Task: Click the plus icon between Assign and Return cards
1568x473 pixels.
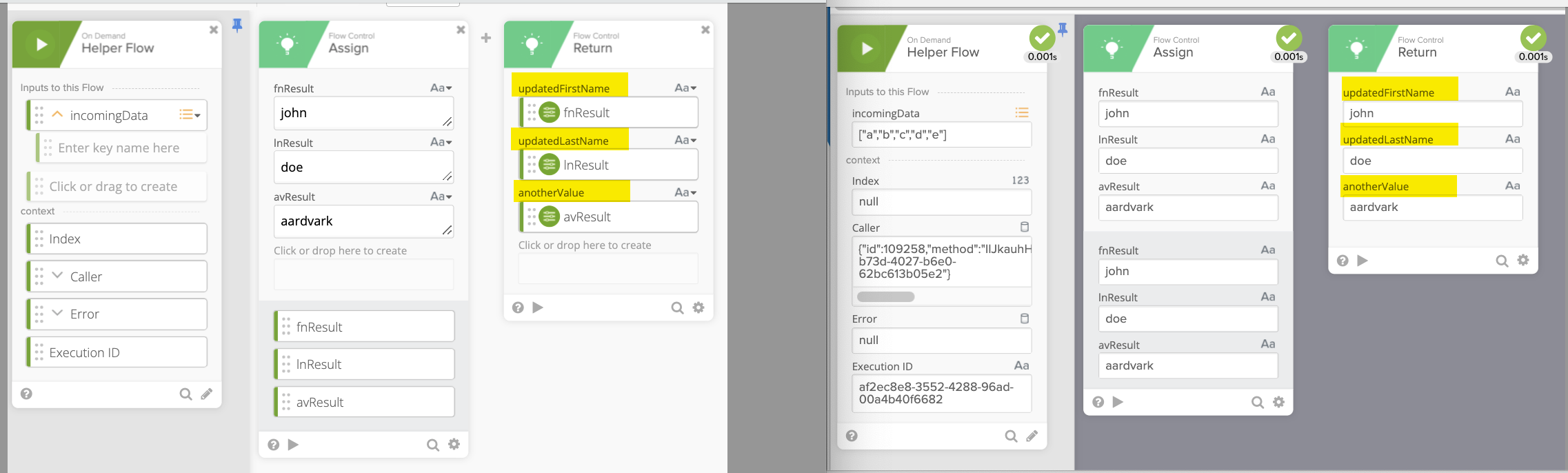Action: pyautogui.click(x=486, y=38)
